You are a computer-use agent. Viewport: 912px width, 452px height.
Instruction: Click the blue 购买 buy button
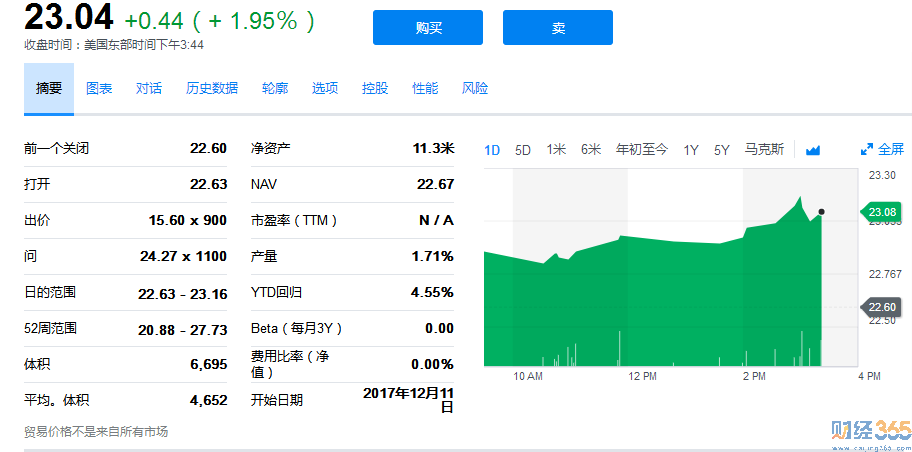428,27
